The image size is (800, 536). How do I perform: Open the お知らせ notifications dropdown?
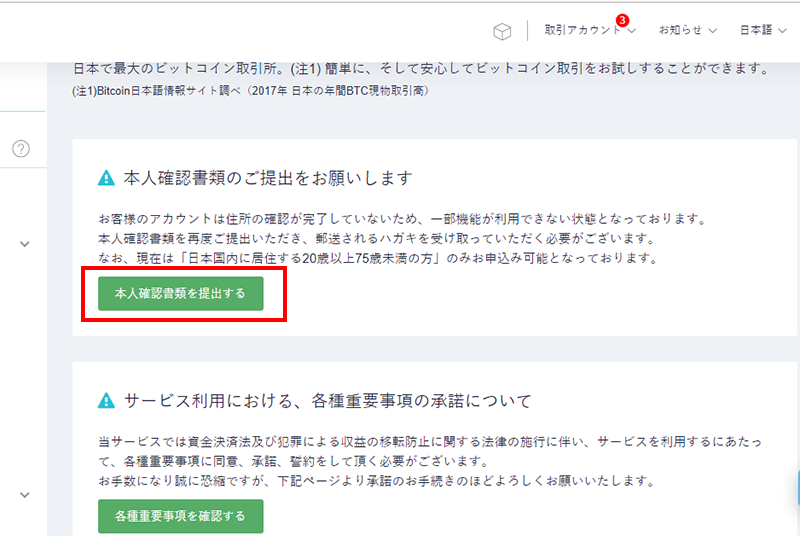coord(687,30)
